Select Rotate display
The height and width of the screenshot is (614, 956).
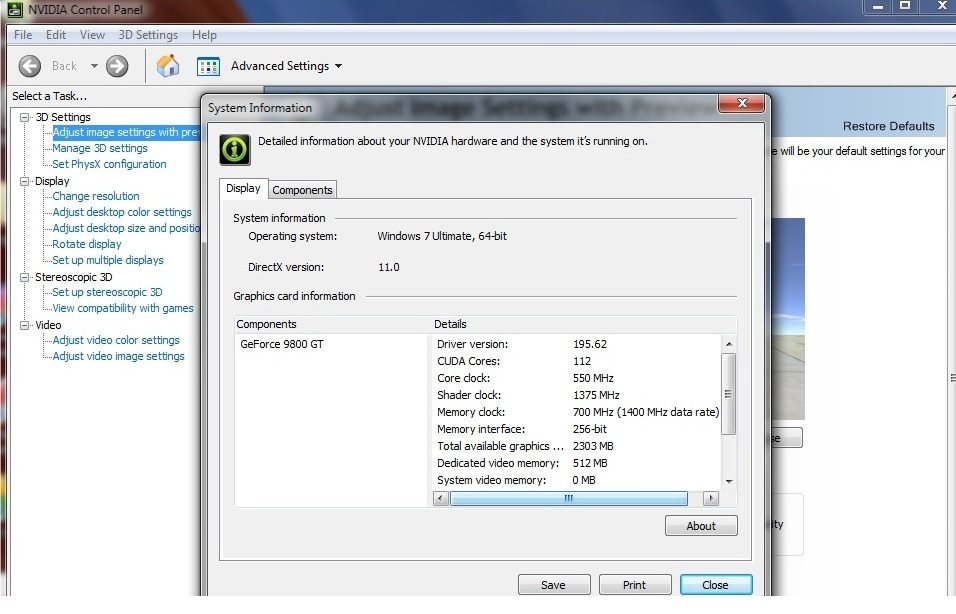coord(87,244)
